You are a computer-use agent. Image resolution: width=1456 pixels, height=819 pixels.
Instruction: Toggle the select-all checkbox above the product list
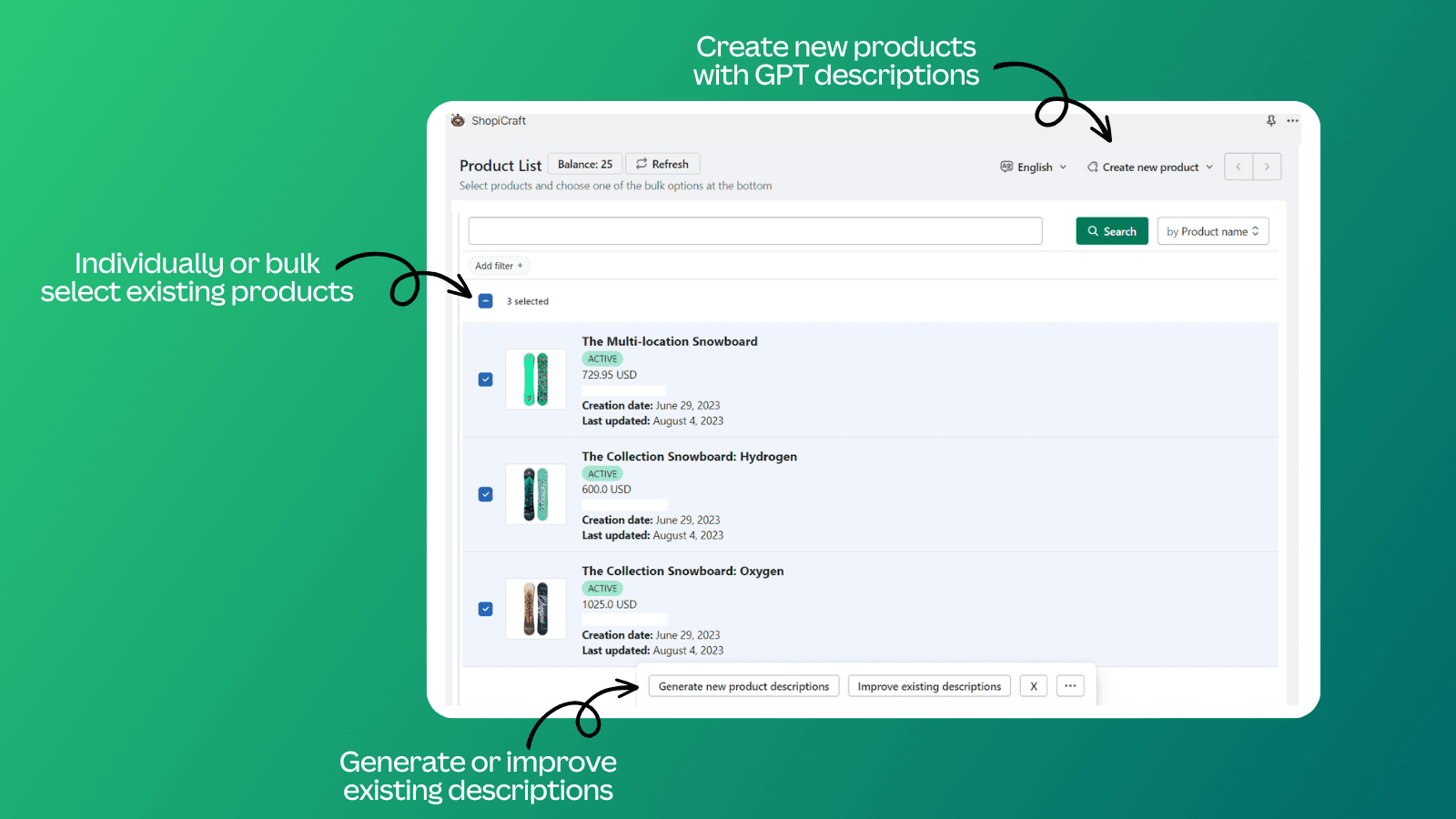[x=486, y=300]
